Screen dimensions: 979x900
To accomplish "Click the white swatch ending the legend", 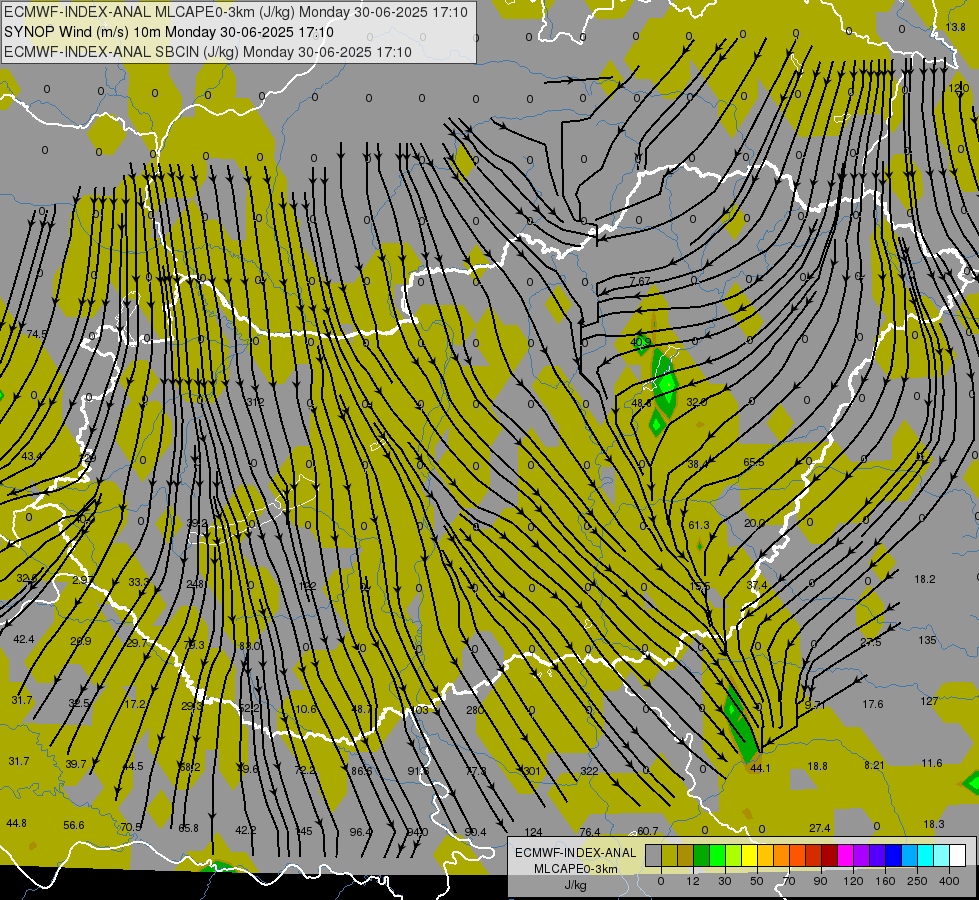I will click(x=958, y=856).
